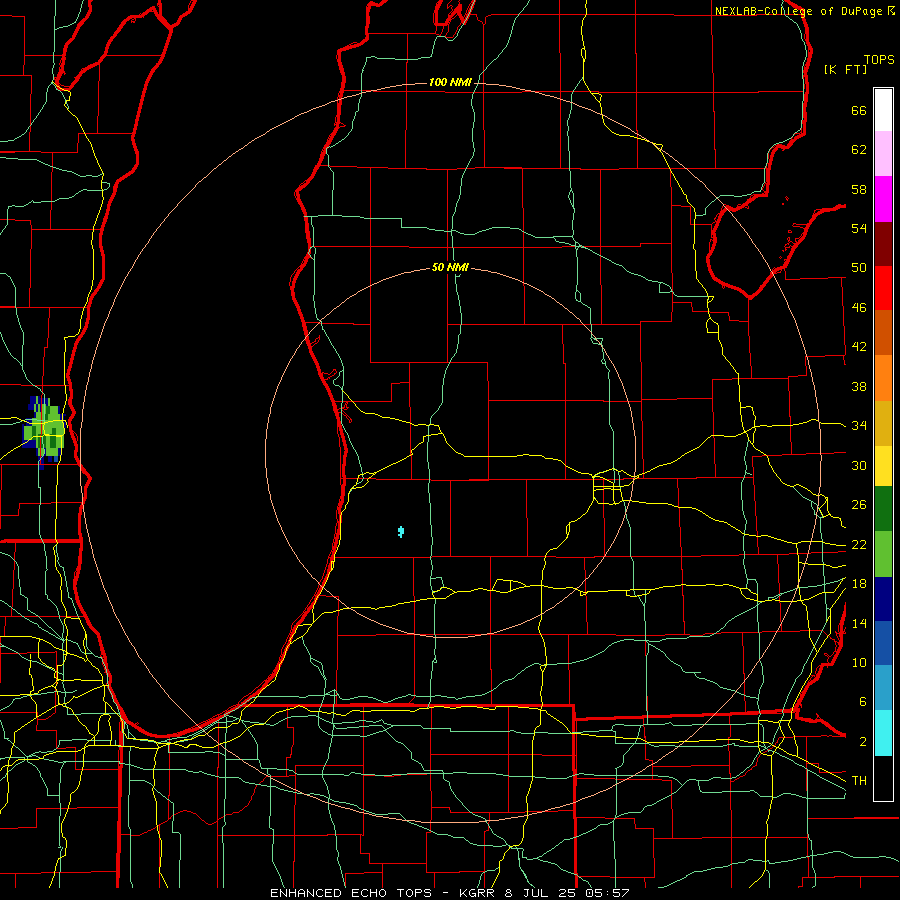Click the green echo cluster west of the lake
The height and width of the screenshot is (900, 900).
[x=45, y=430]
